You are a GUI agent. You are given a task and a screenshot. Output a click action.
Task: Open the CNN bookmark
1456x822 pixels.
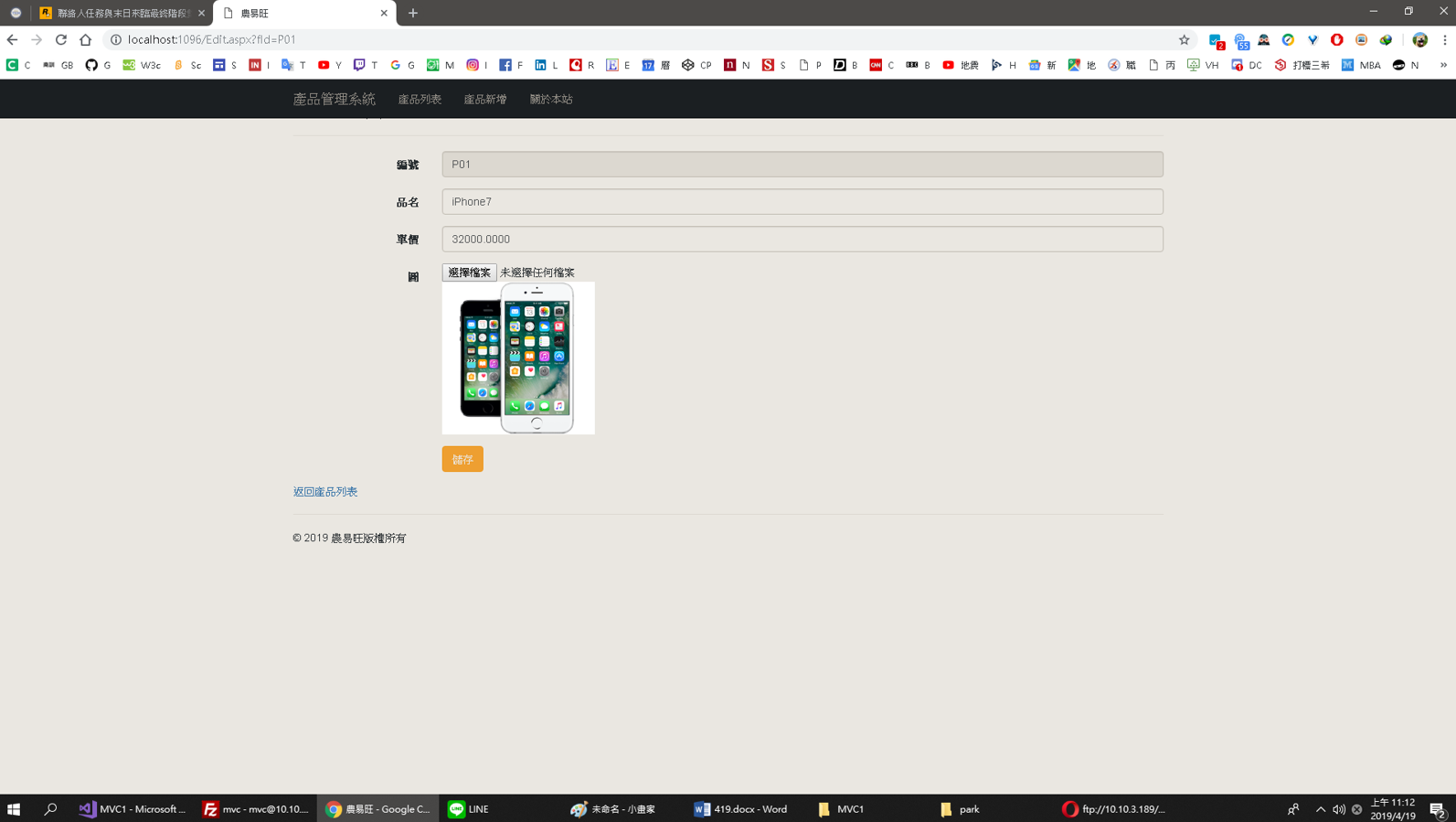coord(882,65)
